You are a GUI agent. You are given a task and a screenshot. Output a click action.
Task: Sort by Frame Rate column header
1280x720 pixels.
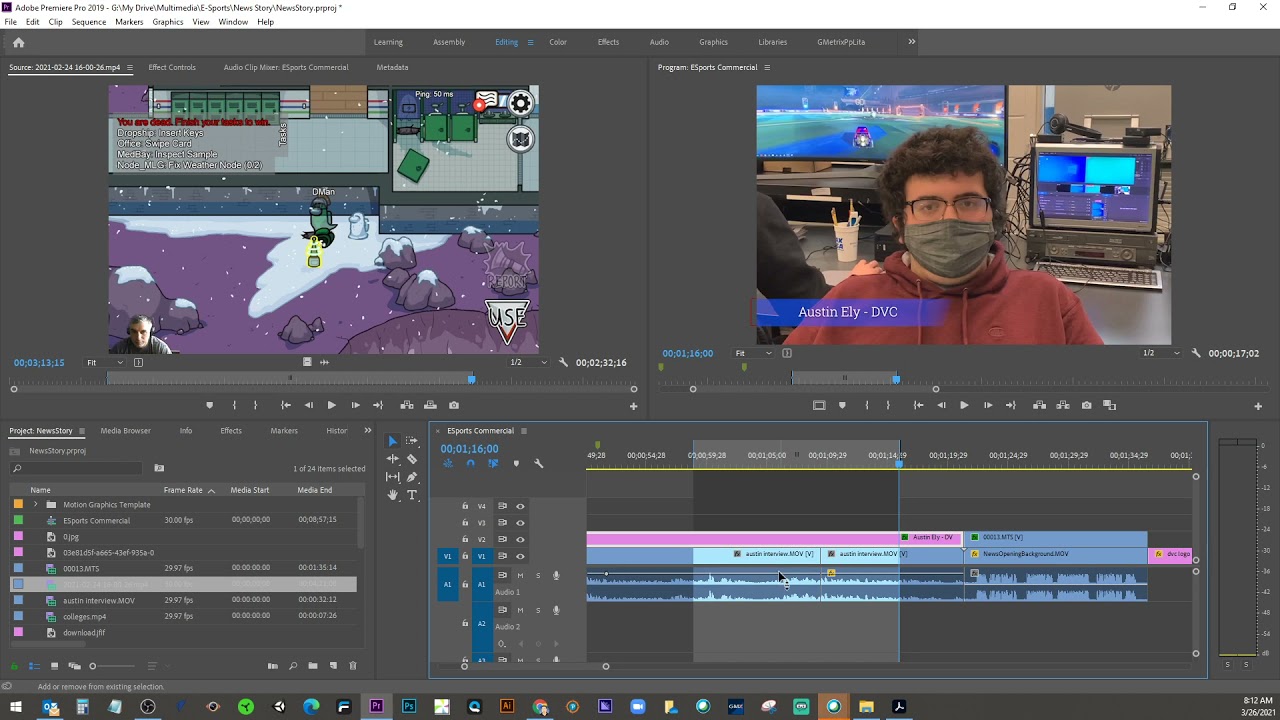pyautogui.click(x=183, y=490)
